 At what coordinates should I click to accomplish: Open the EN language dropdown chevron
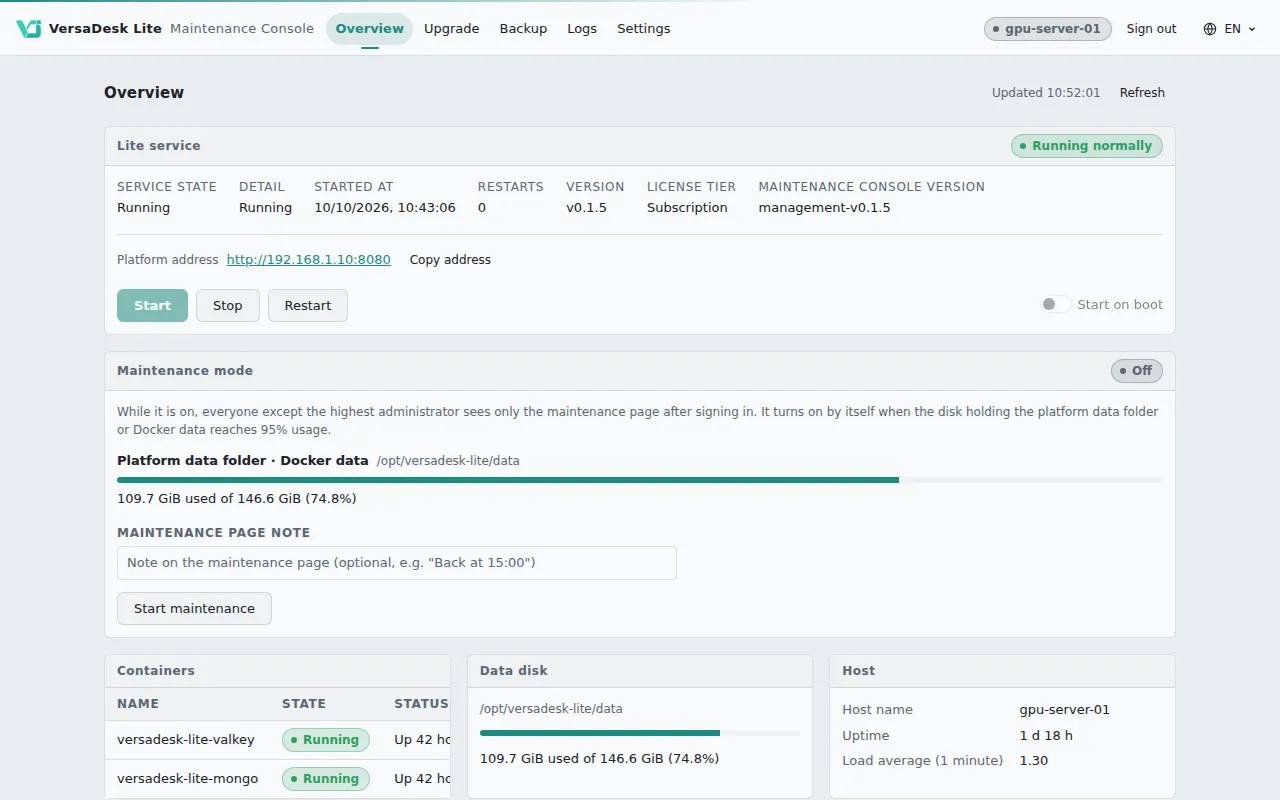click(x=1252, y=30)
